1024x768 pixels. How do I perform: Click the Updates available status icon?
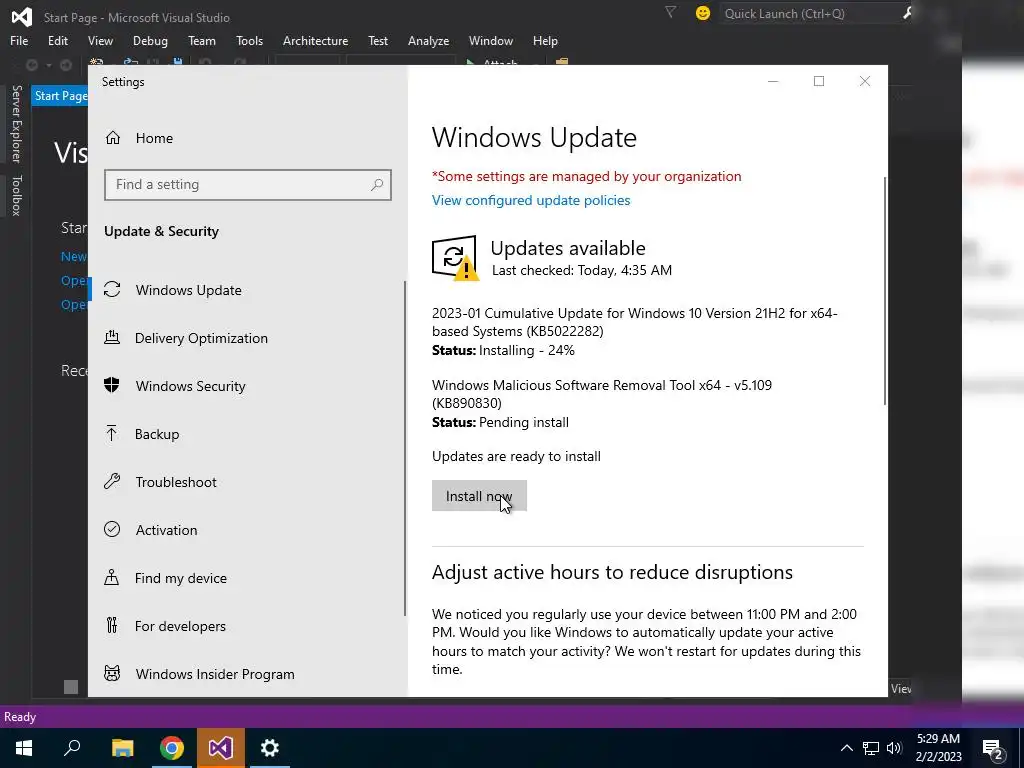455,257
